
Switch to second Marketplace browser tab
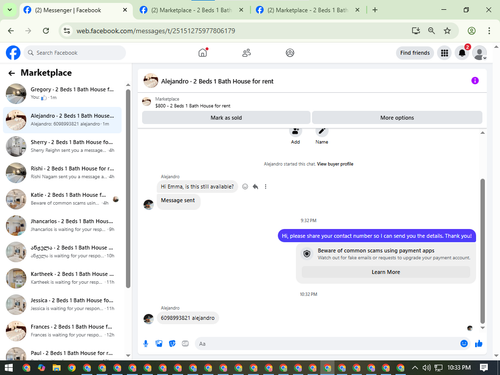coord(191,10)
